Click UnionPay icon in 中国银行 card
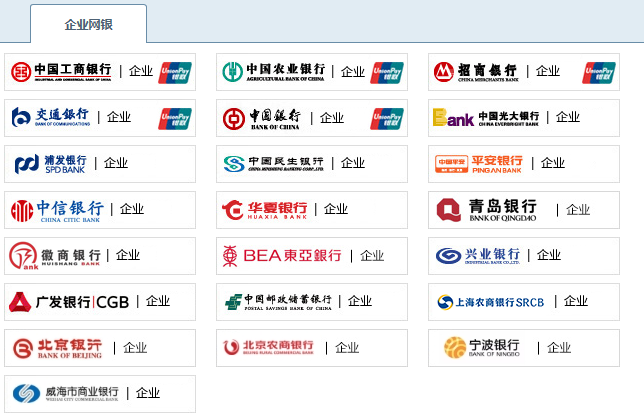 click(387, 119)
